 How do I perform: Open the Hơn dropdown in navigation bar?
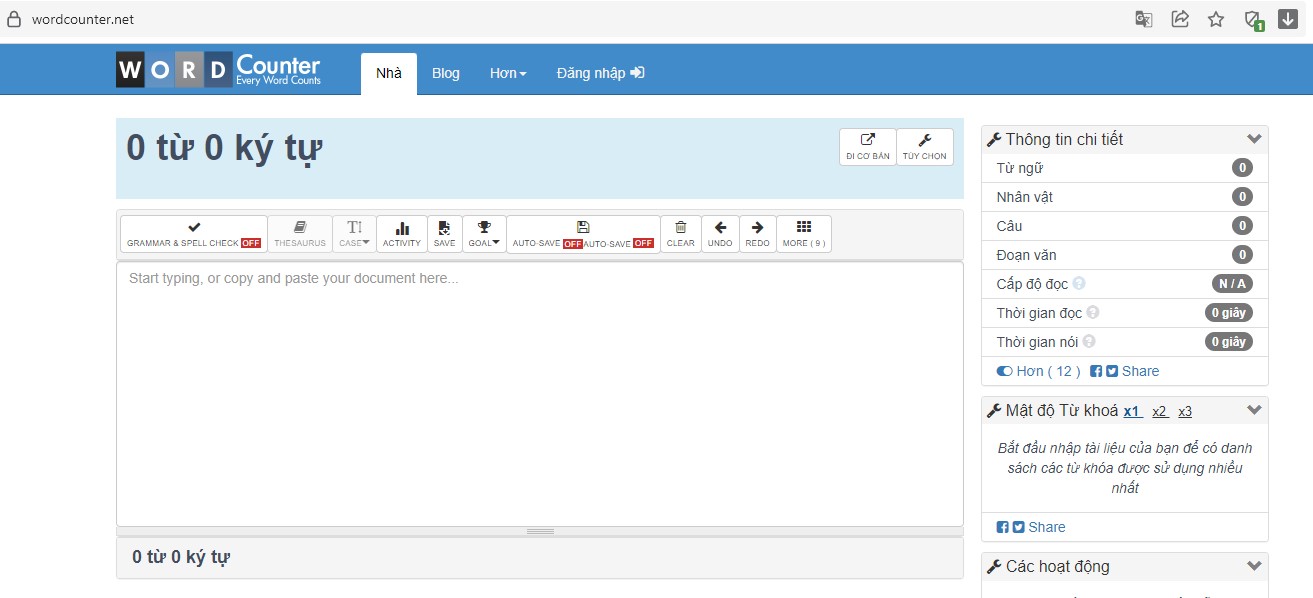(508, 73)
